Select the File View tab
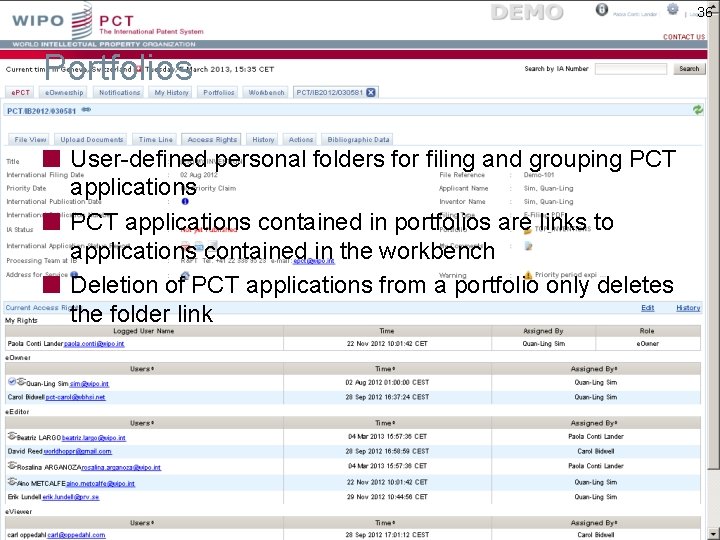720x540 pixels. [x=30, y=139]
